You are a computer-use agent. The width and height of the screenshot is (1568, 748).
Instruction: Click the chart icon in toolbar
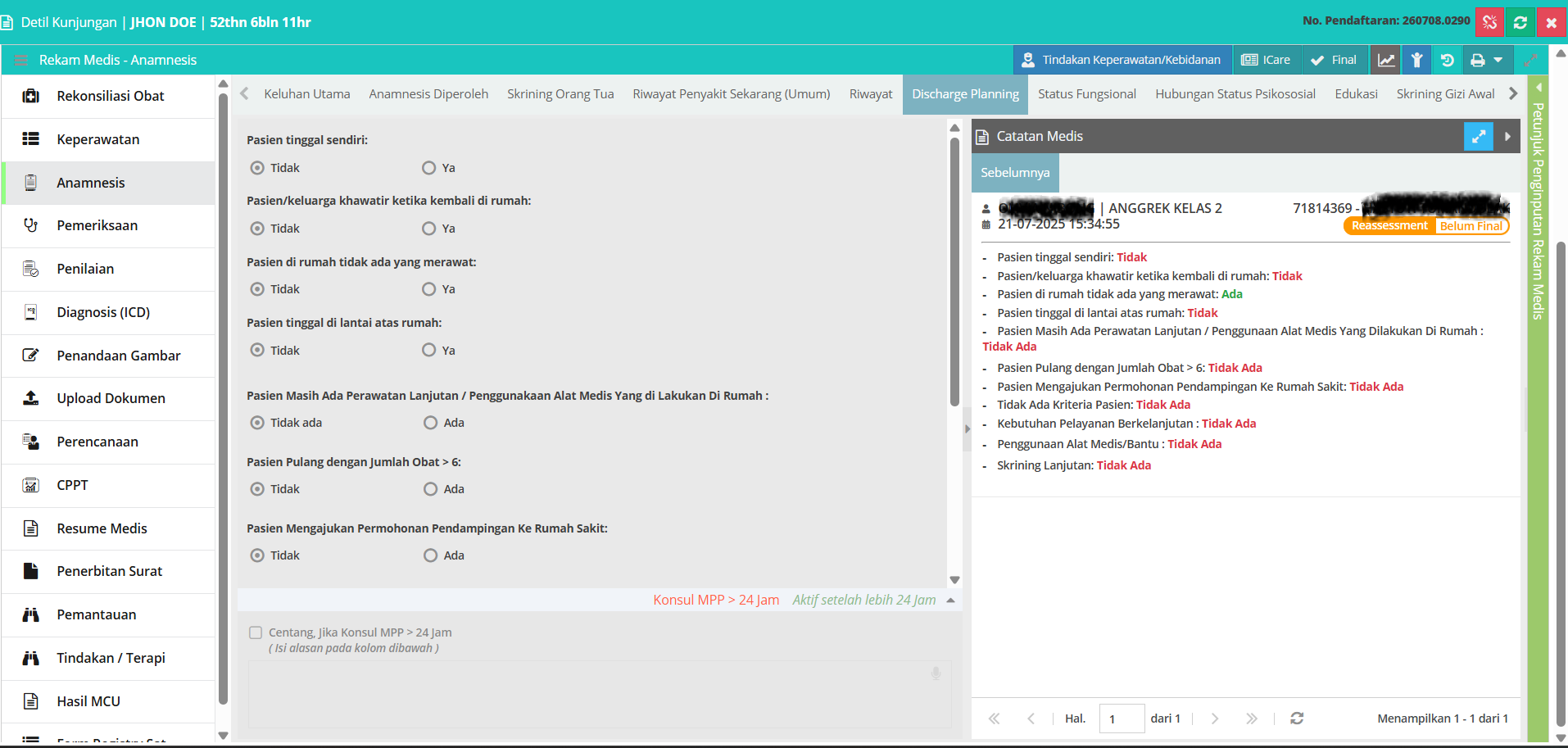(1385, 60)
